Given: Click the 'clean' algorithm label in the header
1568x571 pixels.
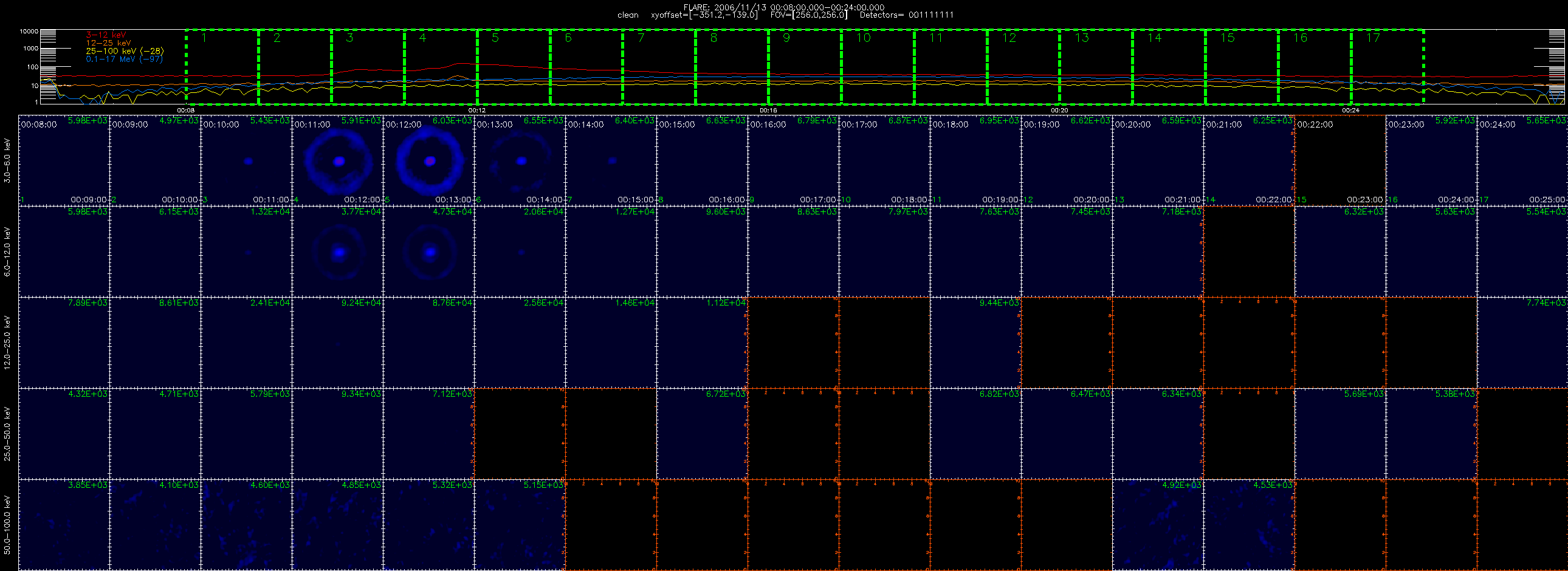Looking at the screenshot, I should [x=628, y=15].
